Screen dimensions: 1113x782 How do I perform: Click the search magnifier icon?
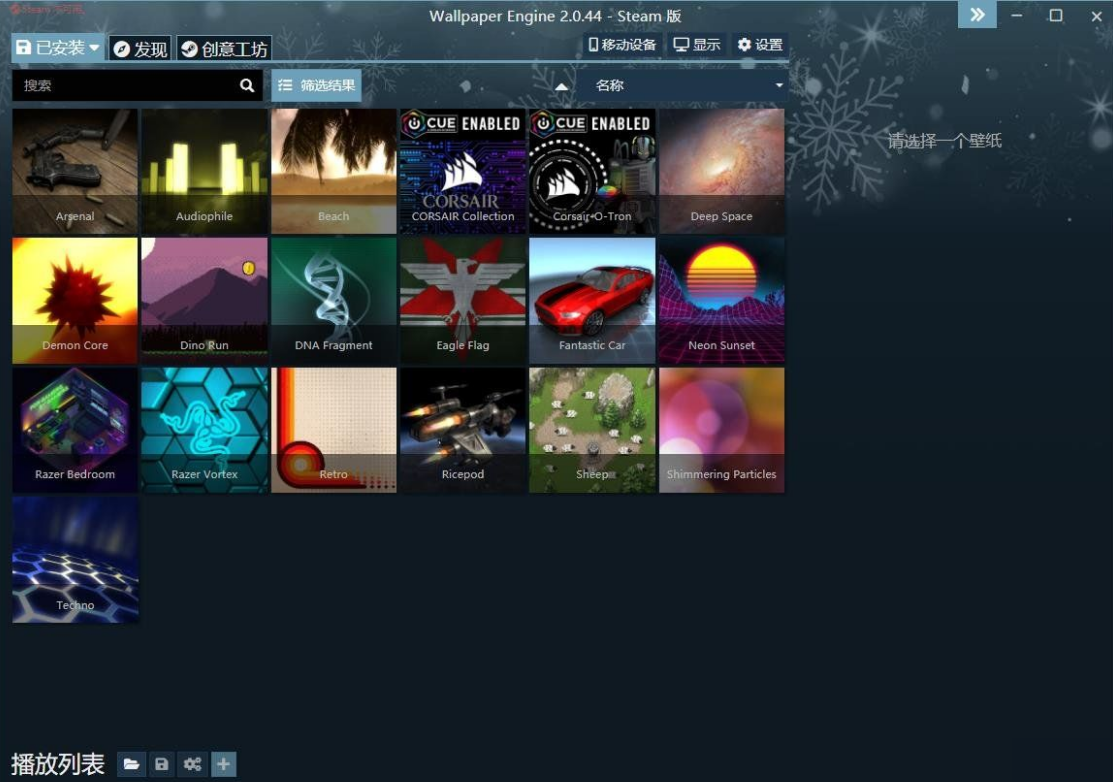[x=247, y=85]
